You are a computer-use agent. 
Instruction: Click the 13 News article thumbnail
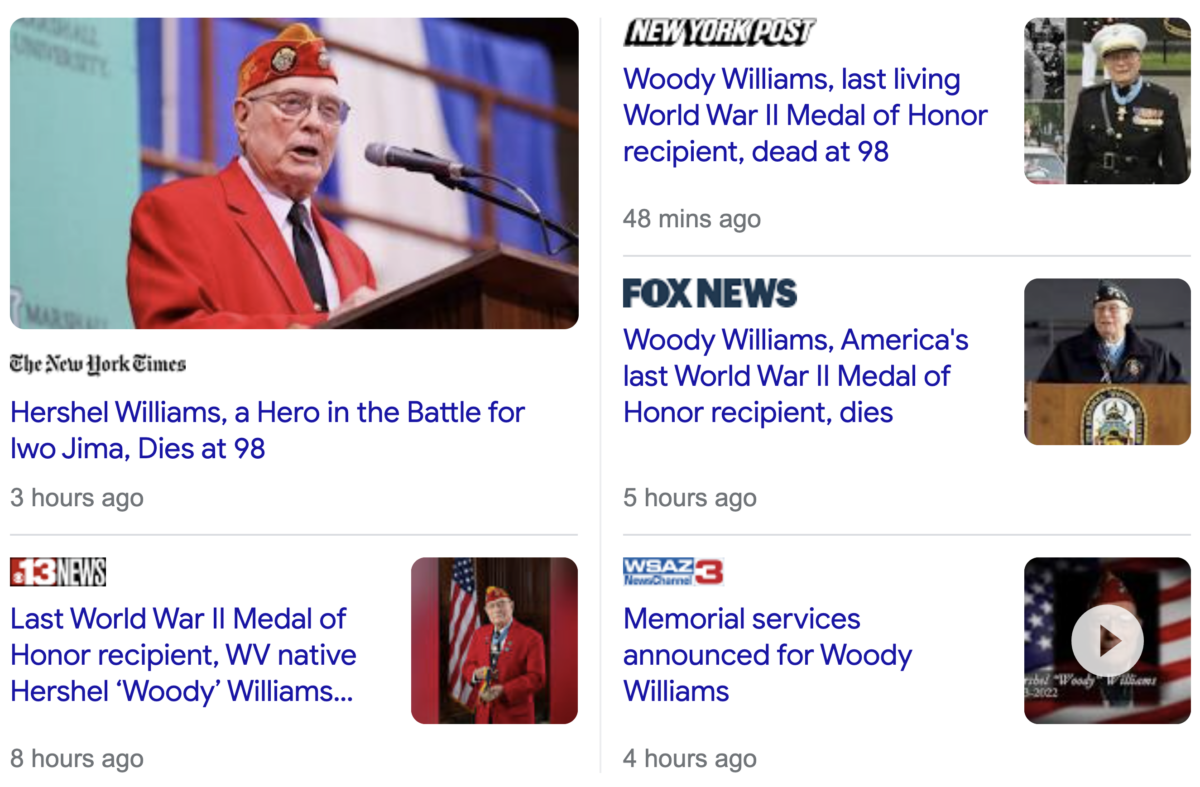point(494,640)
